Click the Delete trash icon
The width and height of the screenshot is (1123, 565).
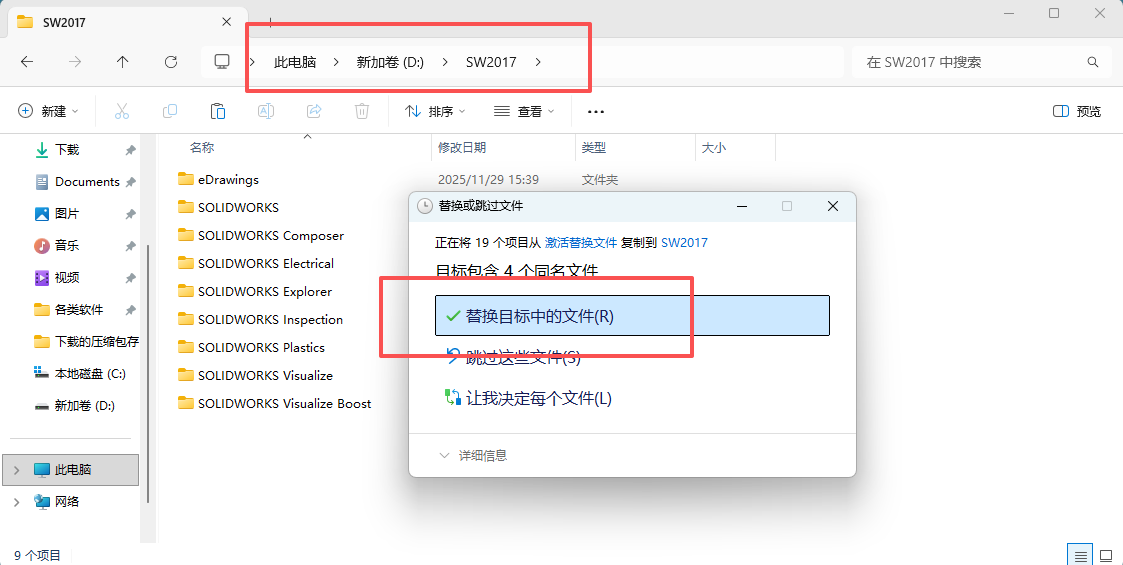(362, 111)
